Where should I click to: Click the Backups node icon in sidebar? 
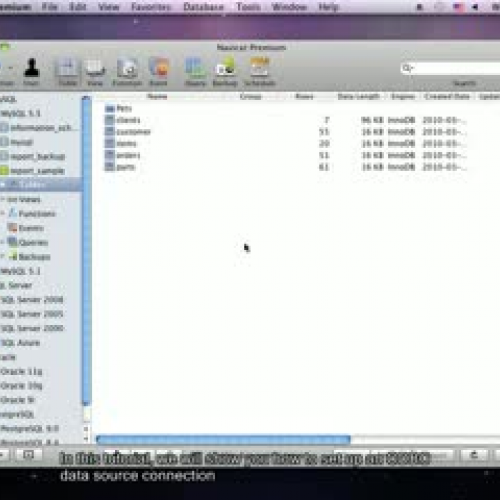click(x=13, y=256)
